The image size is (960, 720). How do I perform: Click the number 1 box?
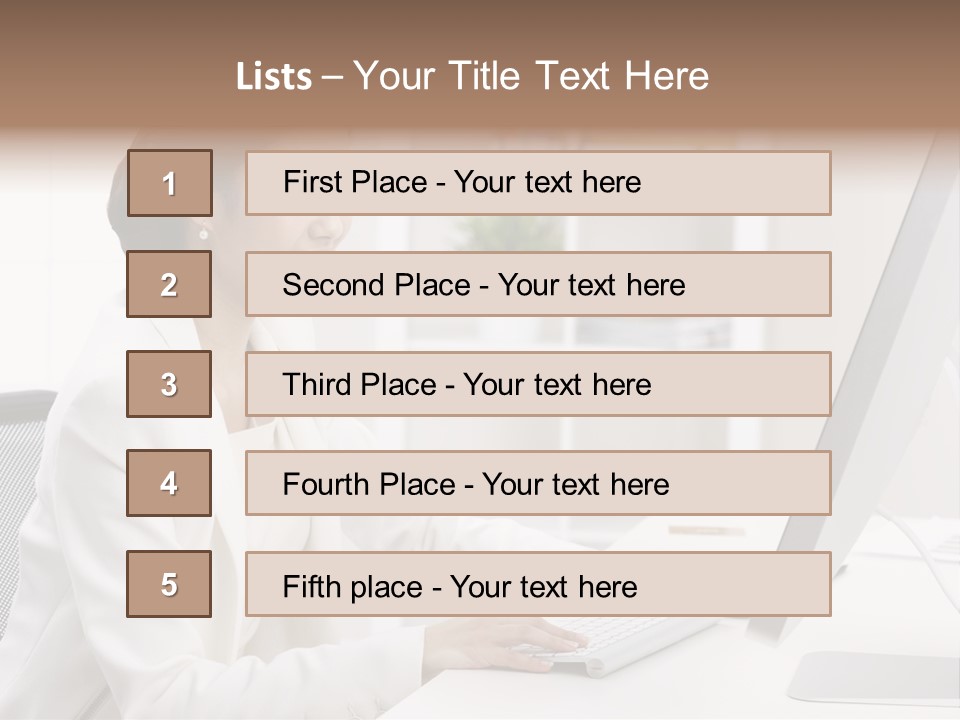pyautogui.click(x=170, y=183)
